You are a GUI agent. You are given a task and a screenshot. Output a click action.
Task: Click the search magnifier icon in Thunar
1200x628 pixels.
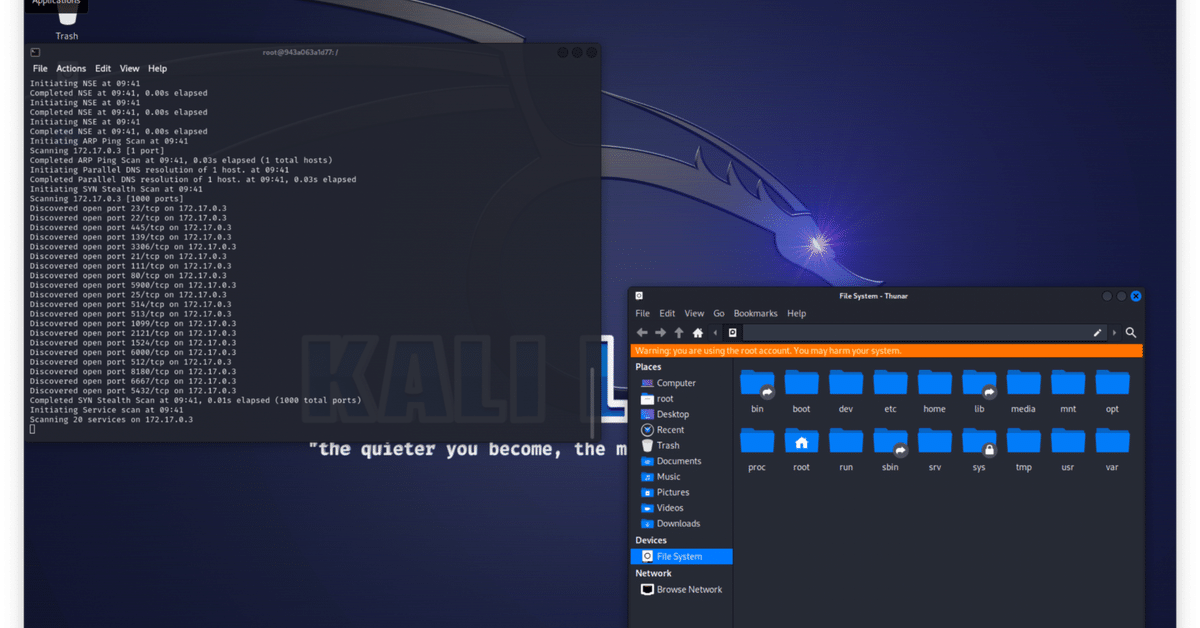[x=1129, y=332]
